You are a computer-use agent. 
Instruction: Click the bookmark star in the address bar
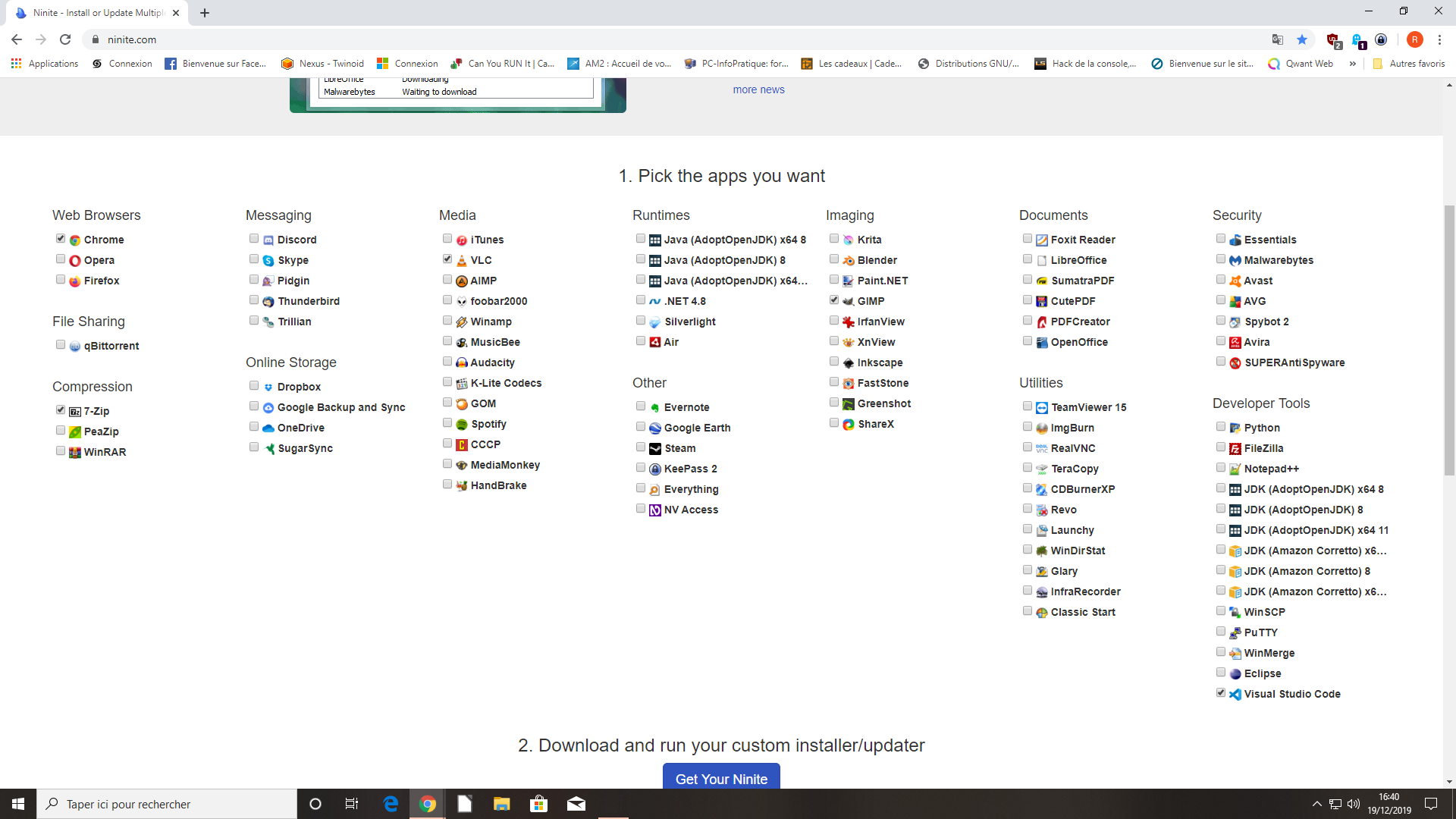click(x=1302, y=39)
